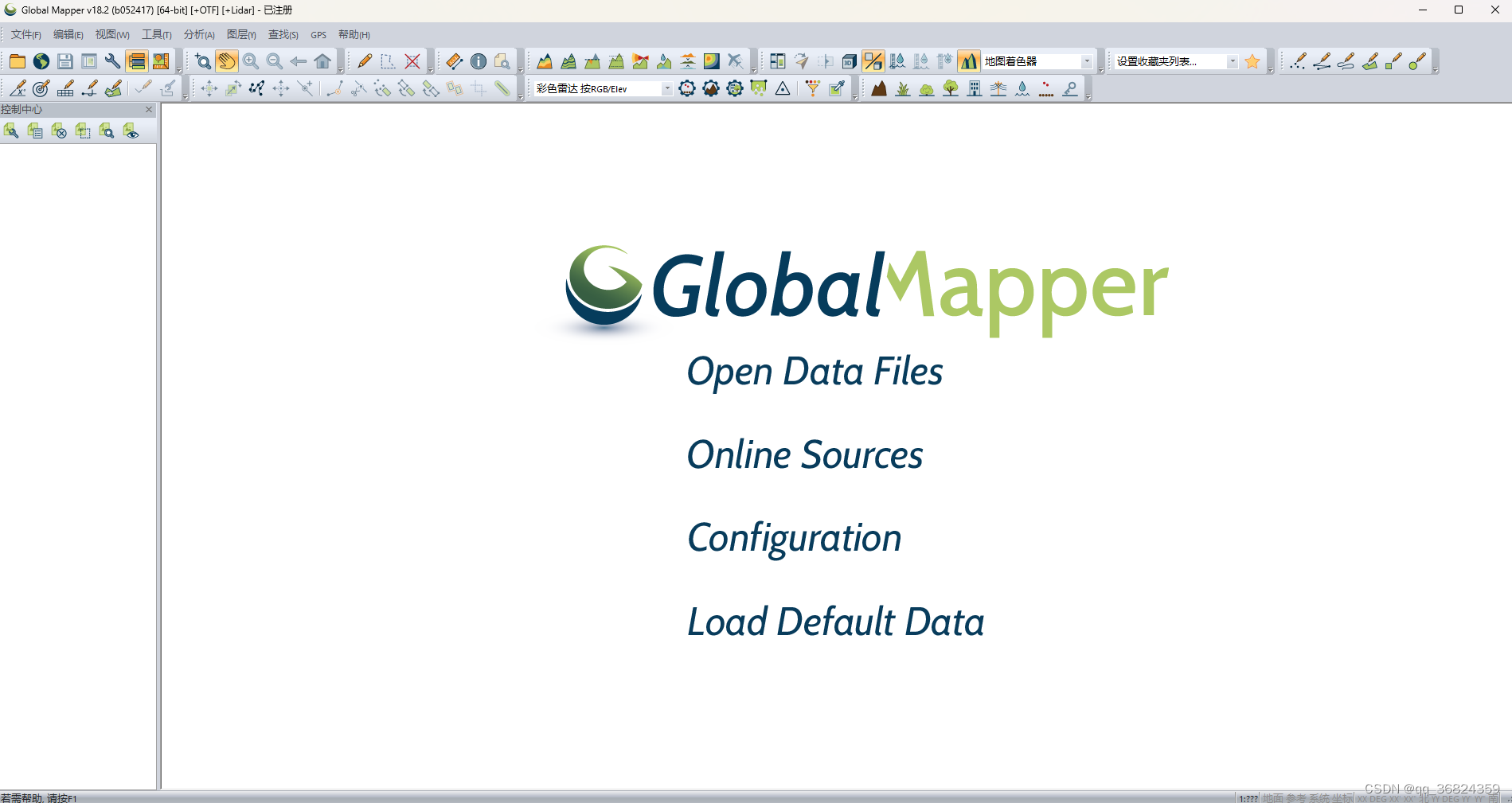Open the GPS menu

pos(318,35)
